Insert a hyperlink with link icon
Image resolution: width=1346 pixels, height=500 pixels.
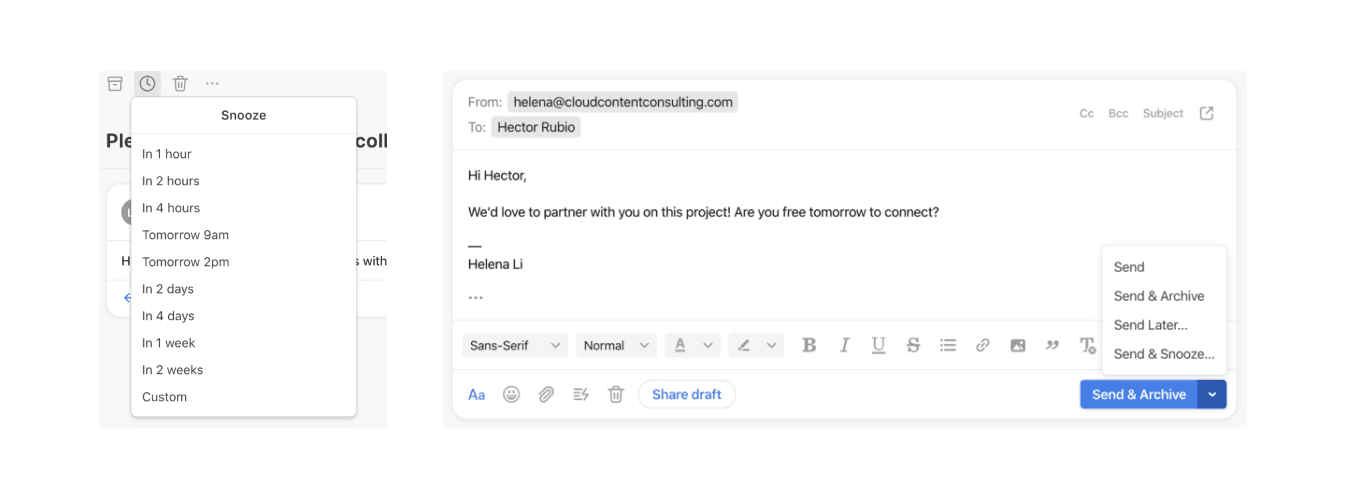(x=983, y=345)
